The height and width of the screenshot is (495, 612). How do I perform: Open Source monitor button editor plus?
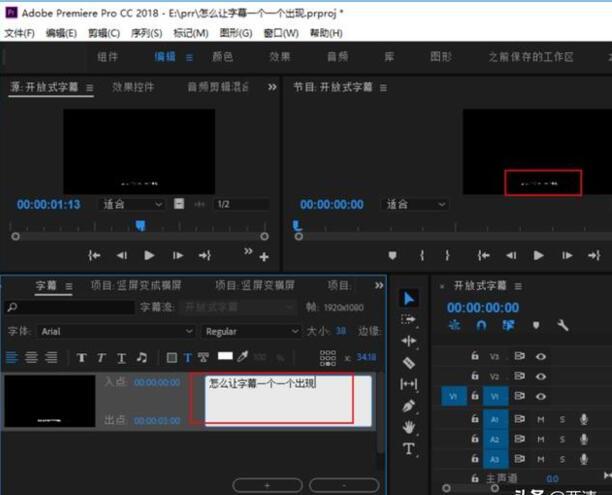[264, 257]
